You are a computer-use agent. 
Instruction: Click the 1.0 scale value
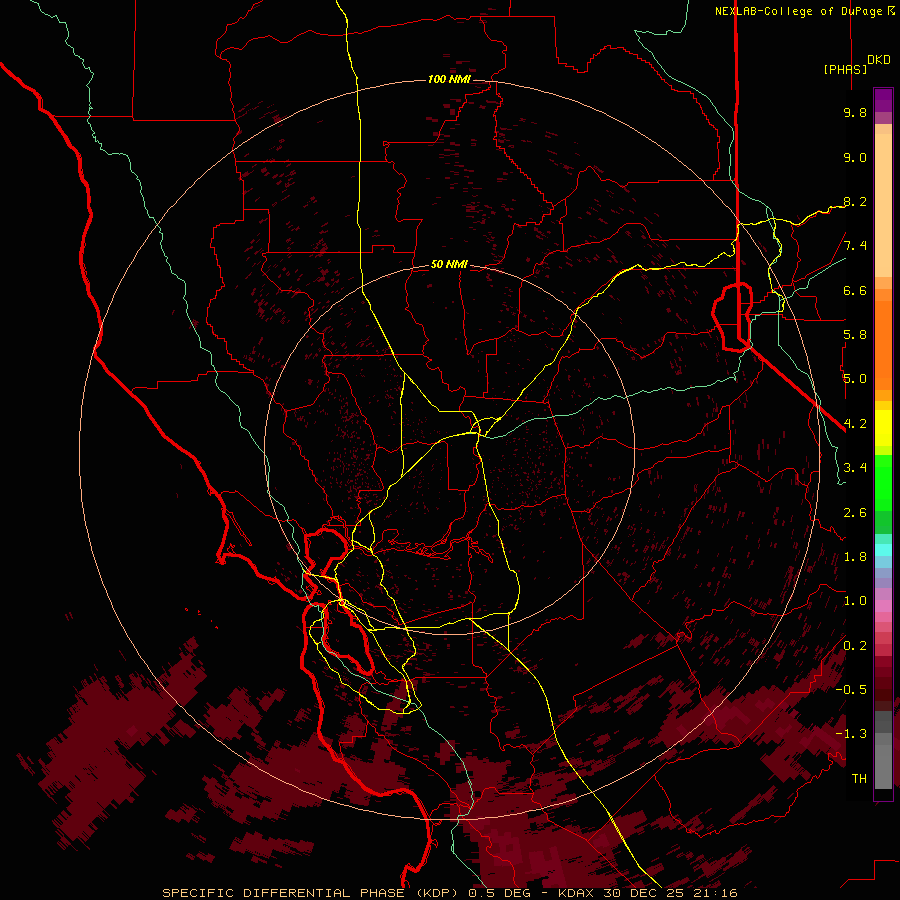pos(855,601)
